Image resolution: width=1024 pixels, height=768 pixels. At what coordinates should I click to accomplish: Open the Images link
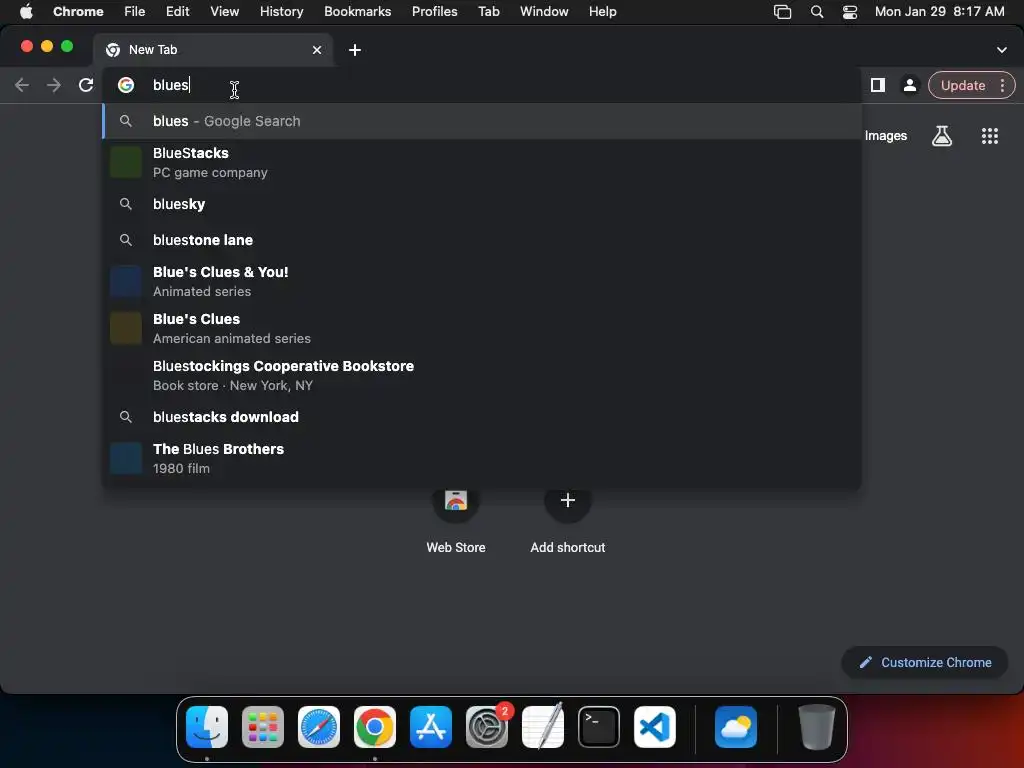point(886,136)
